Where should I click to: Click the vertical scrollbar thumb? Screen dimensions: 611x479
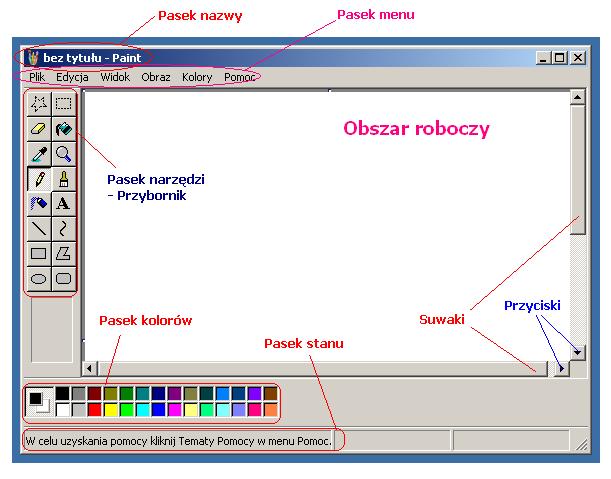point(578,170)
